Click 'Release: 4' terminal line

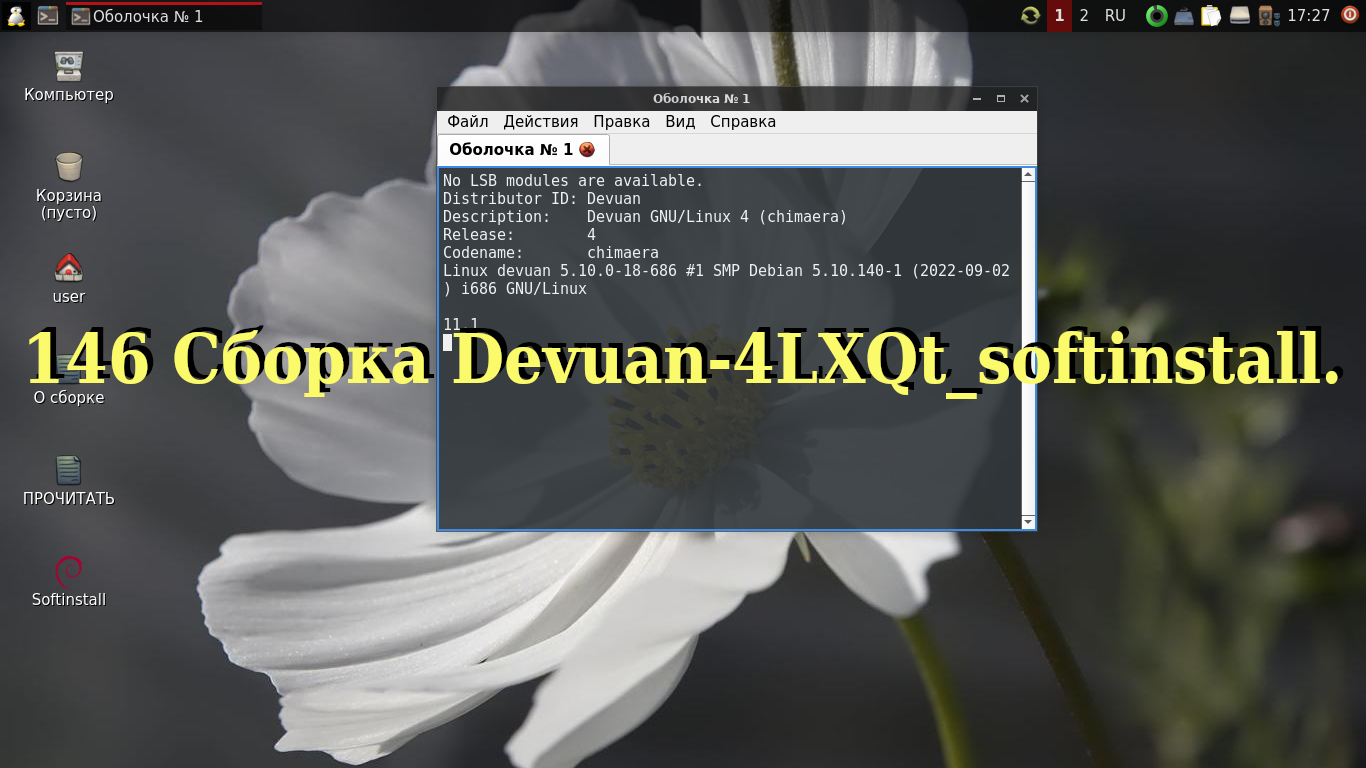pyautogui.click(x=519, y=235)
